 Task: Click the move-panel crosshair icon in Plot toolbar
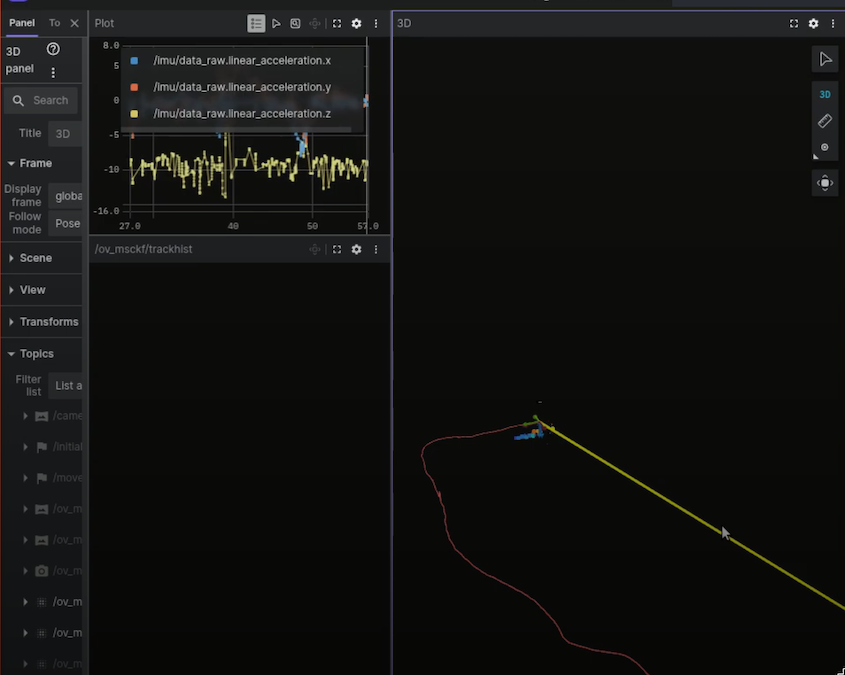click(315, 24)
